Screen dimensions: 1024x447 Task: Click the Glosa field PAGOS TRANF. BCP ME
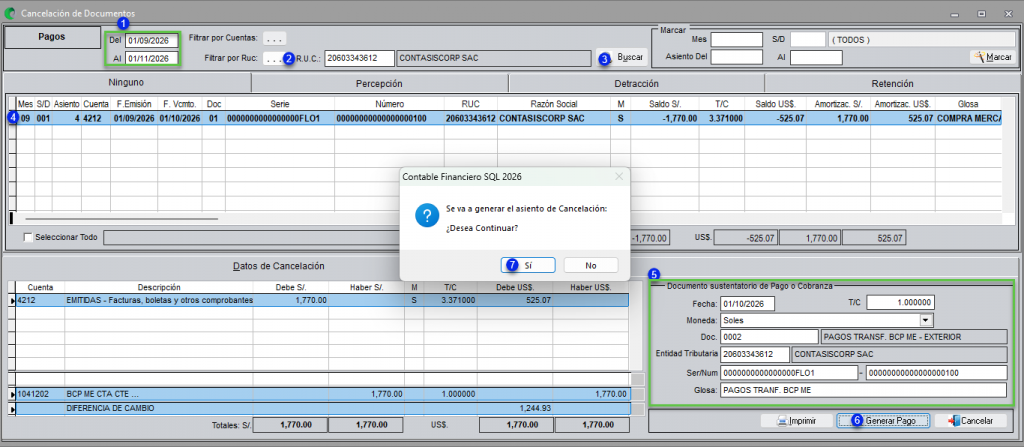pyautogui.click(x=863, y=389)
